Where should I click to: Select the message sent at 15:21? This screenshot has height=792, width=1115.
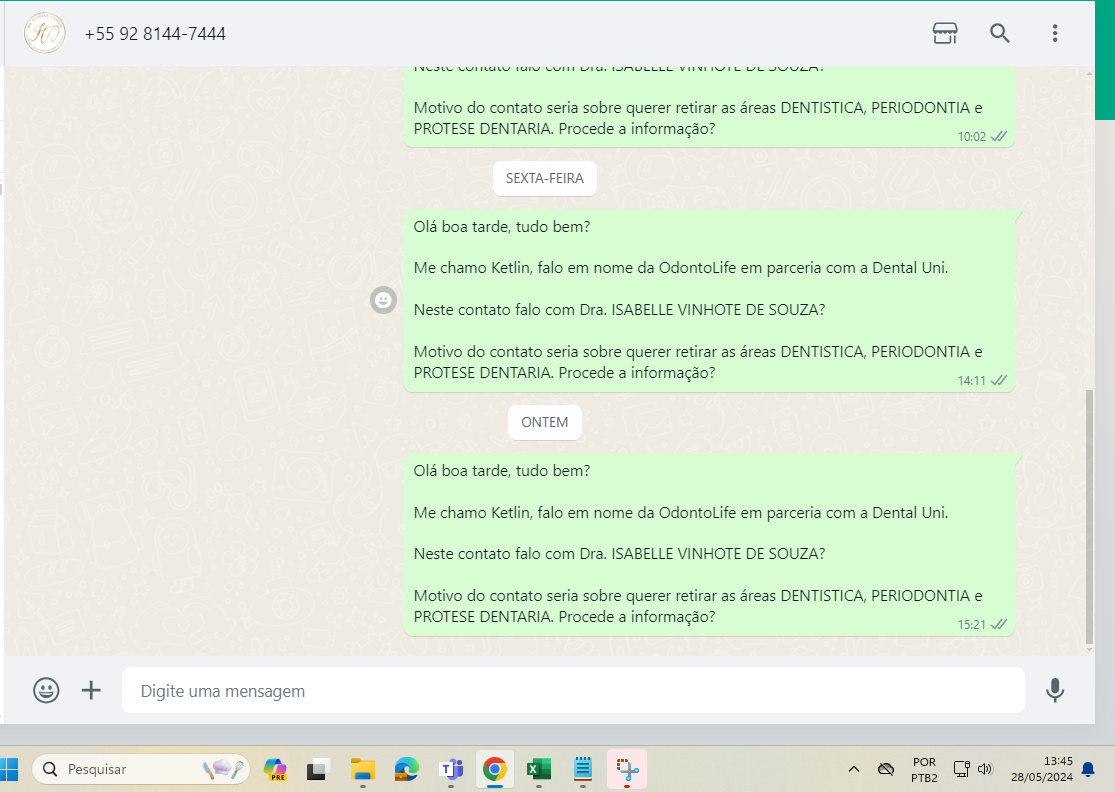[709, 544]
